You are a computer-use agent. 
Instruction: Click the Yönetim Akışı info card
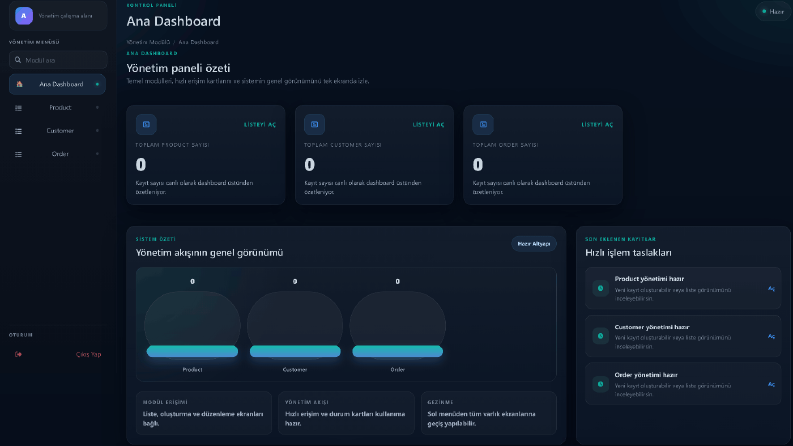click(x=346, y=413)
